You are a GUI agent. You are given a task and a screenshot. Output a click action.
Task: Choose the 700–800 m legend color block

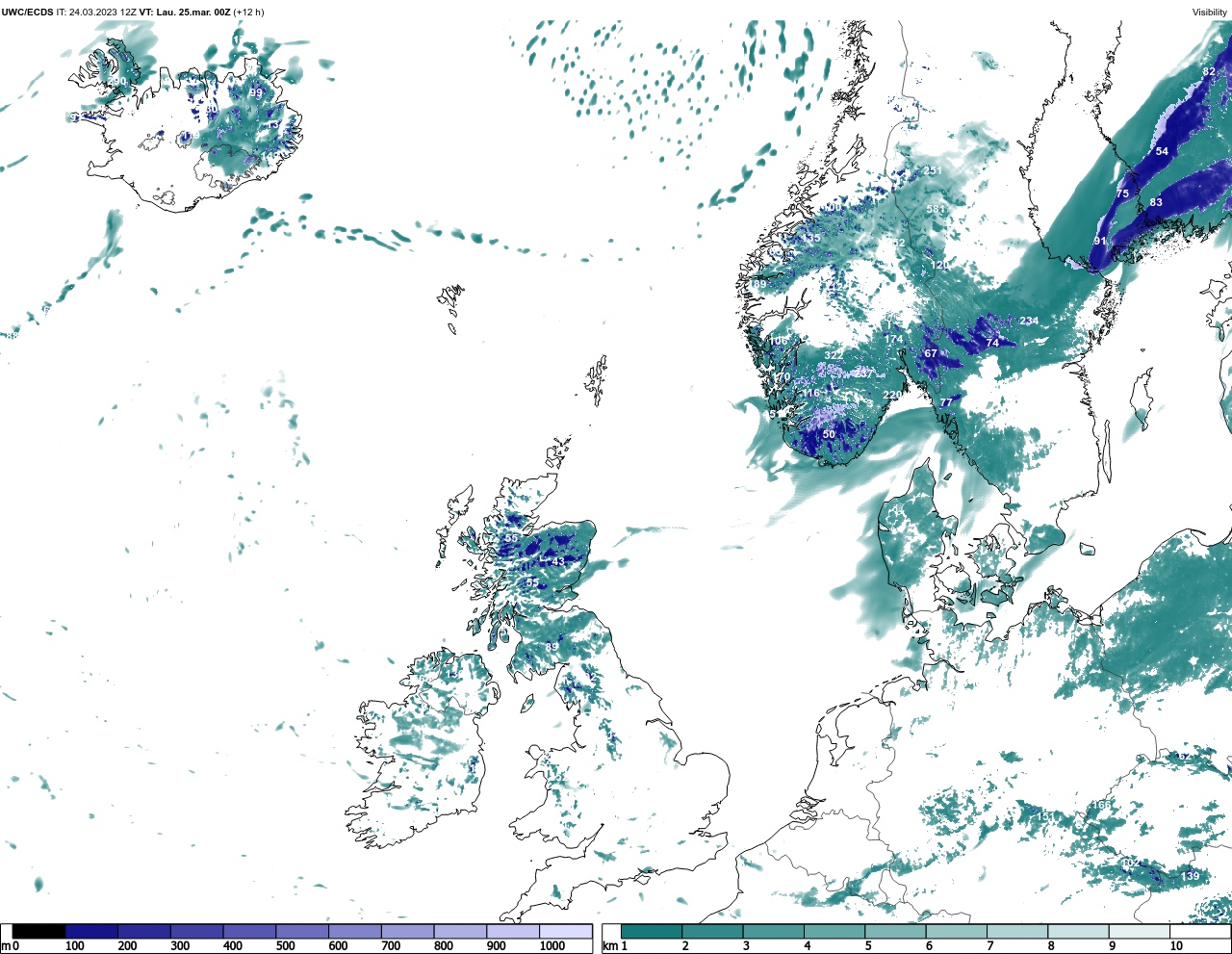(407, 932)
